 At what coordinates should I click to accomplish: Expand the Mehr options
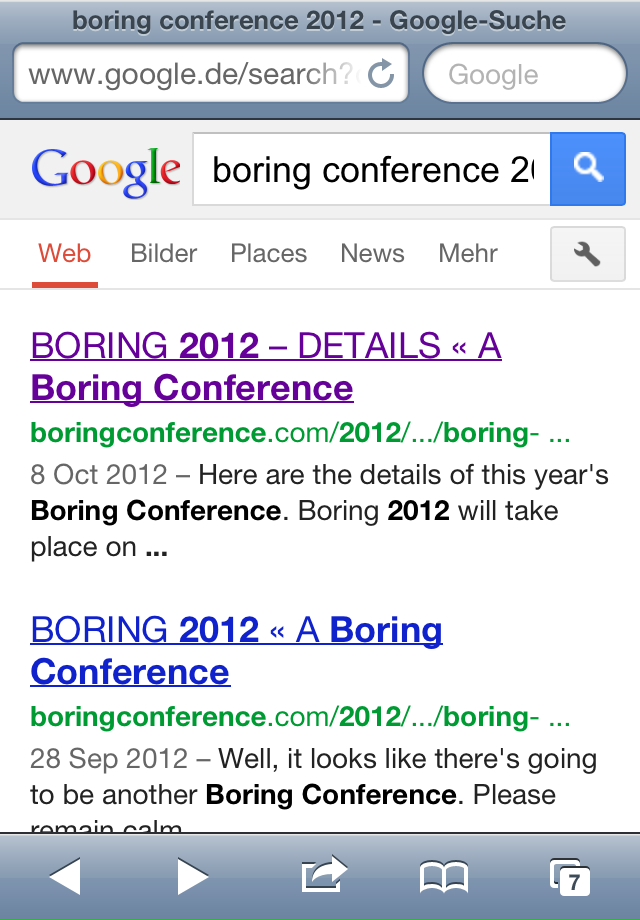pos(468,254)
